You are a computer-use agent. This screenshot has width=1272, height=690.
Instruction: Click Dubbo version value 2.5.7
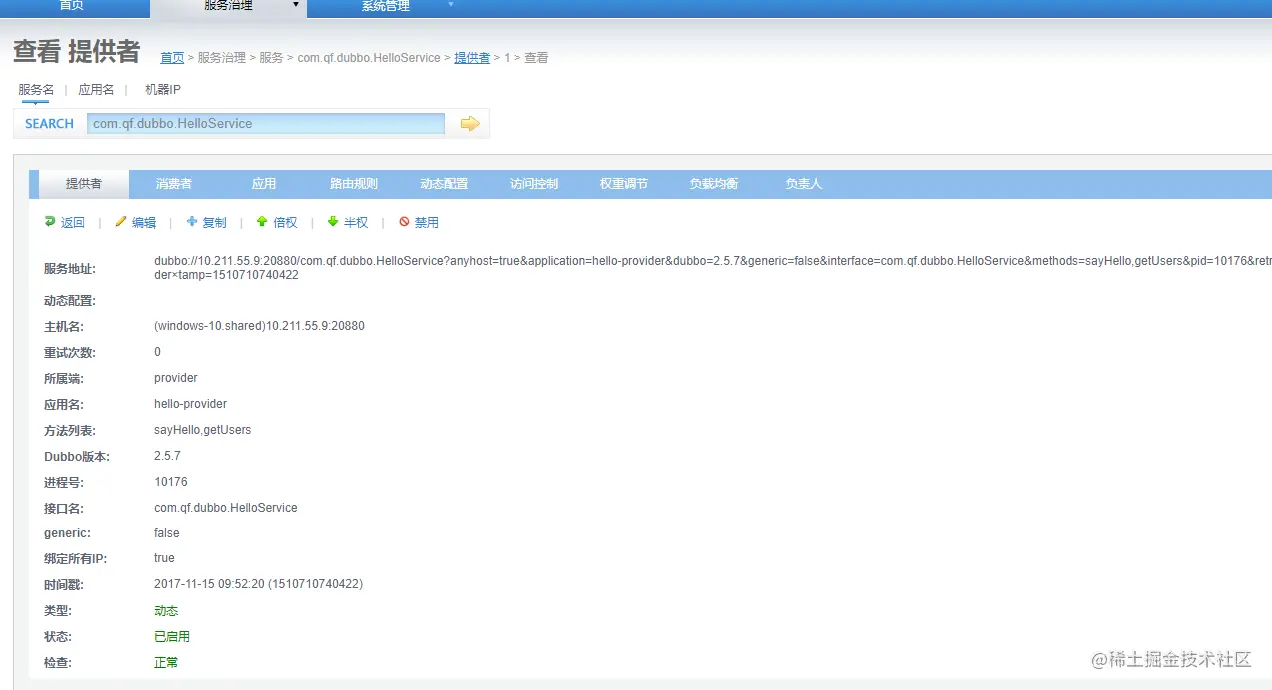(167, 456)
